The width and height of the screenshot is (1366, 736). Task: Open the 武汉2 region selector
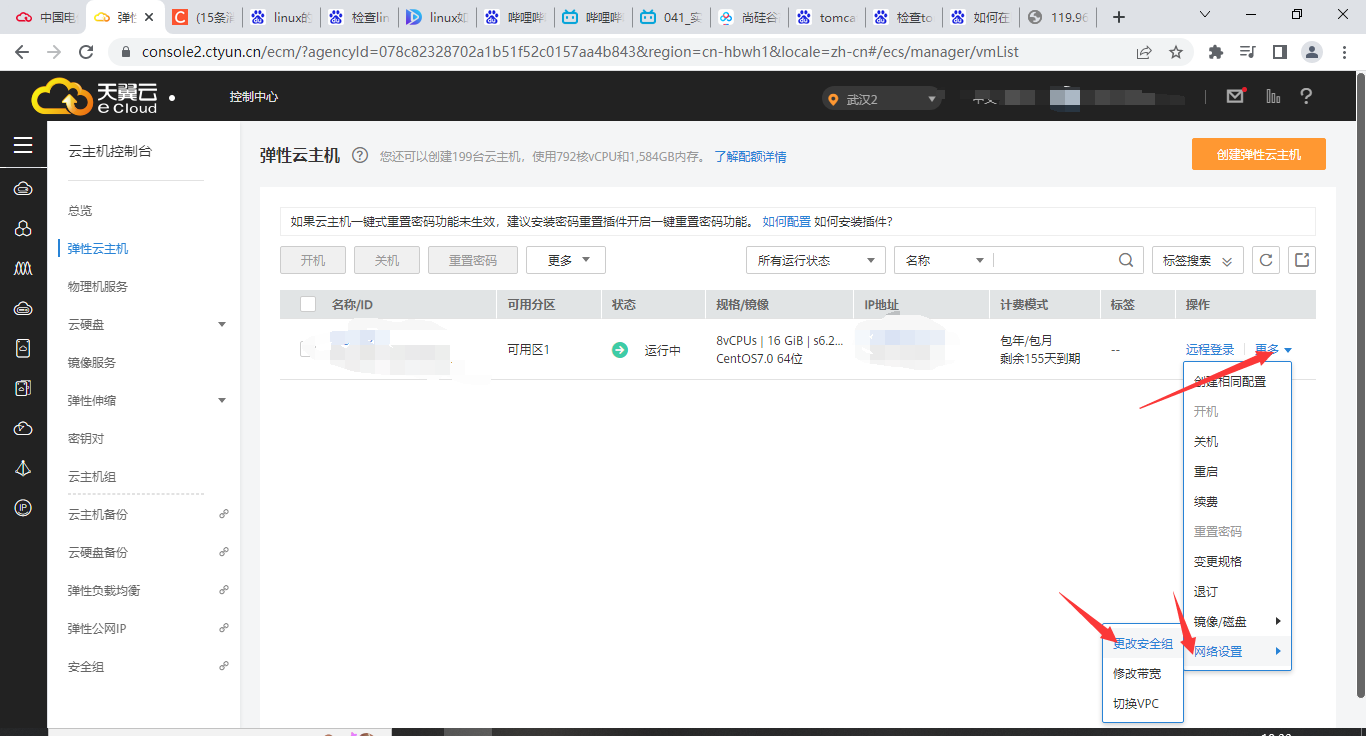point(880,99)
